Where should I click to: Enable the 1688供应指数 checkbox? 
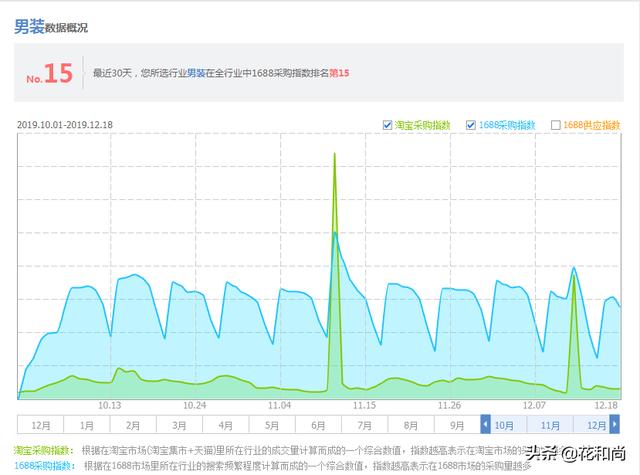(556, 125)
